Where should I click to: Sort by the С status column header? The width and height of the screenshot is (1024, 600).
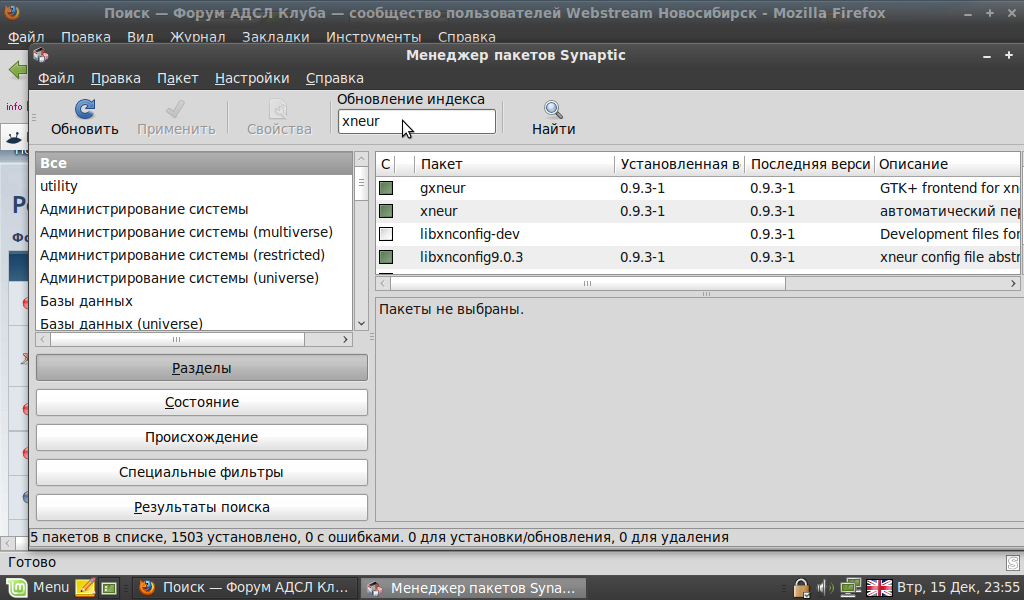pos(386,164)
